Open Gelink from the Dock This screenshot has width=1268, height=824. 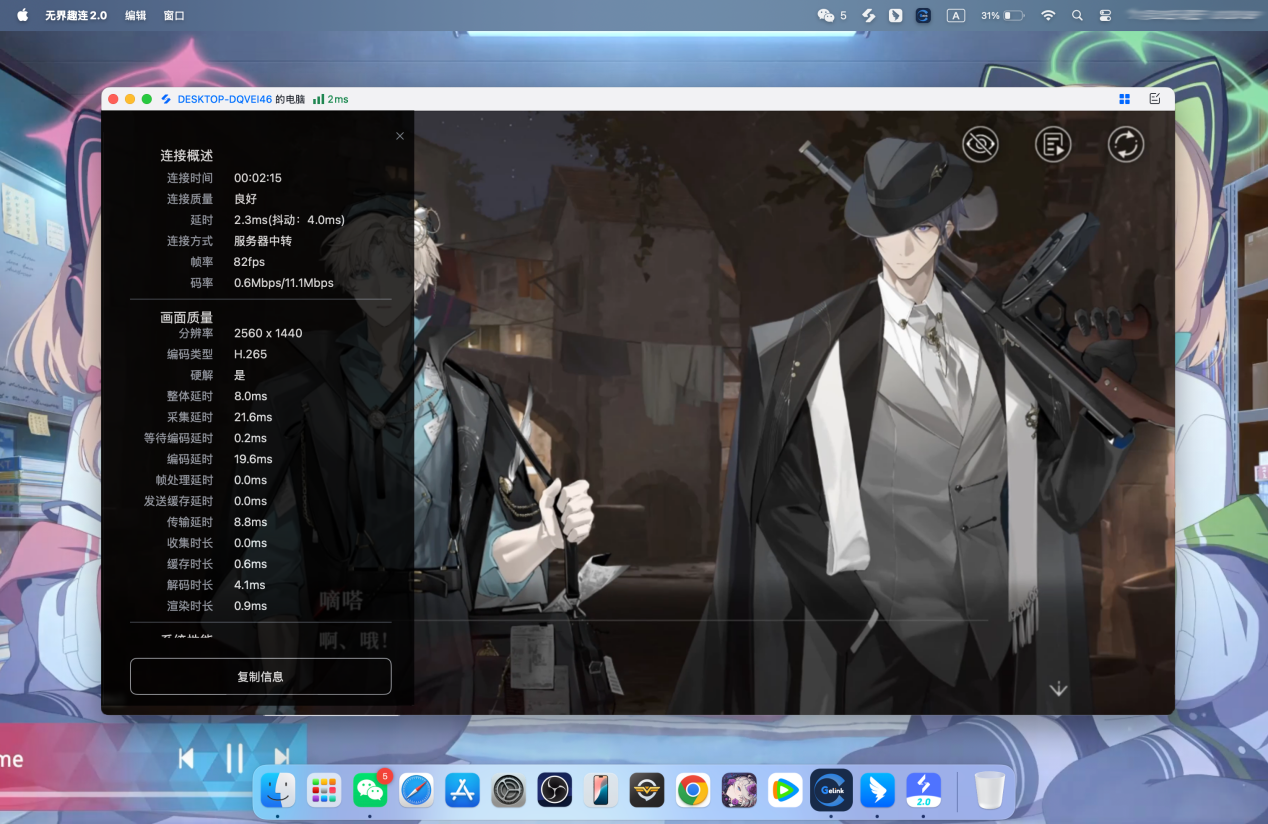point(831,790)
